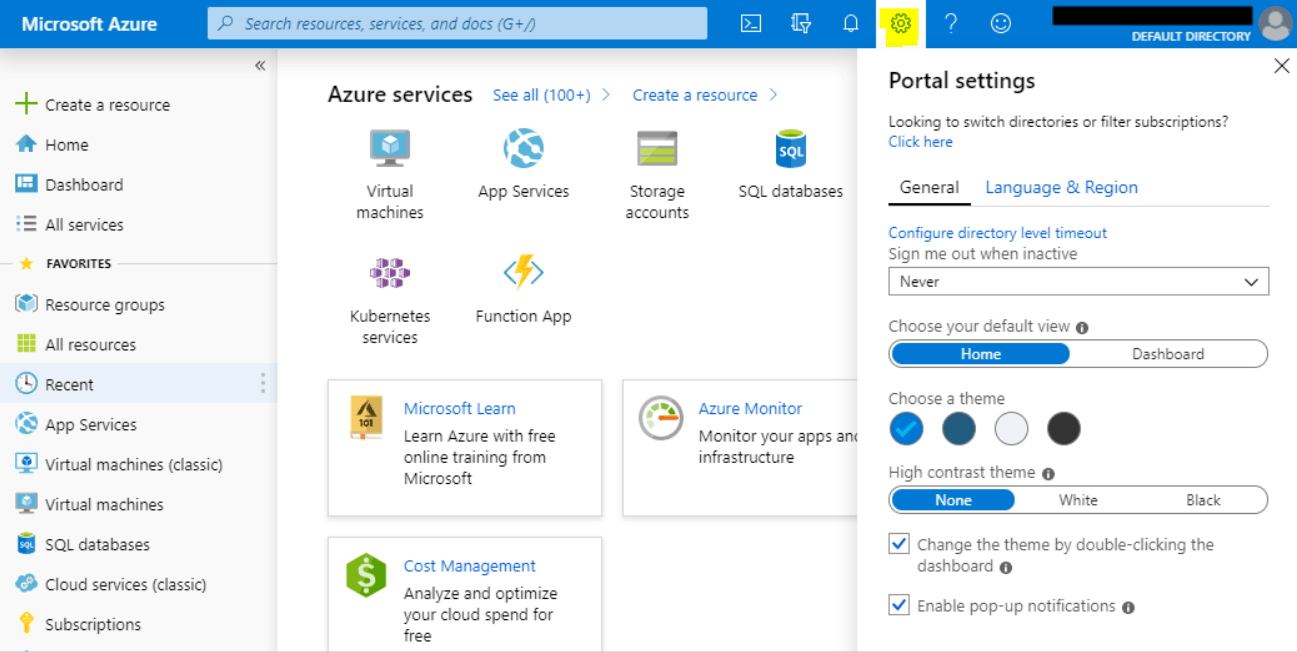1297x652 pixels.
Task: Click the Azure Monitor gauge icon
Action: 661,418
